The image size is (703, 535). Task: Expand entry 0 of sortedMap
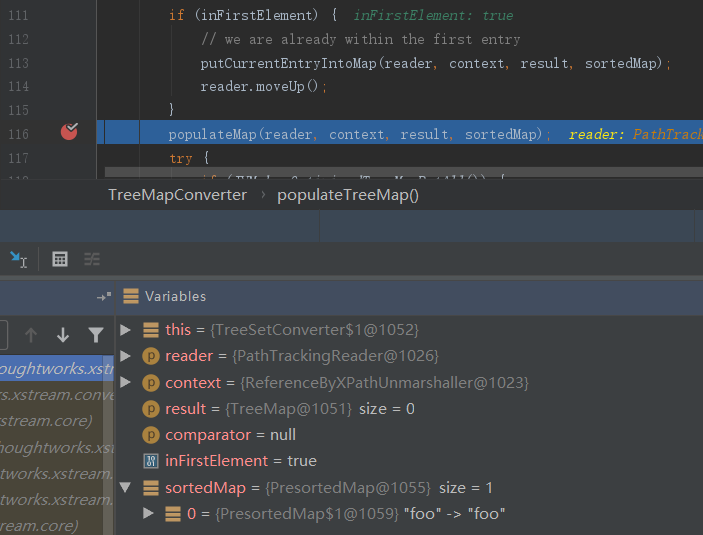coord(149,514)
